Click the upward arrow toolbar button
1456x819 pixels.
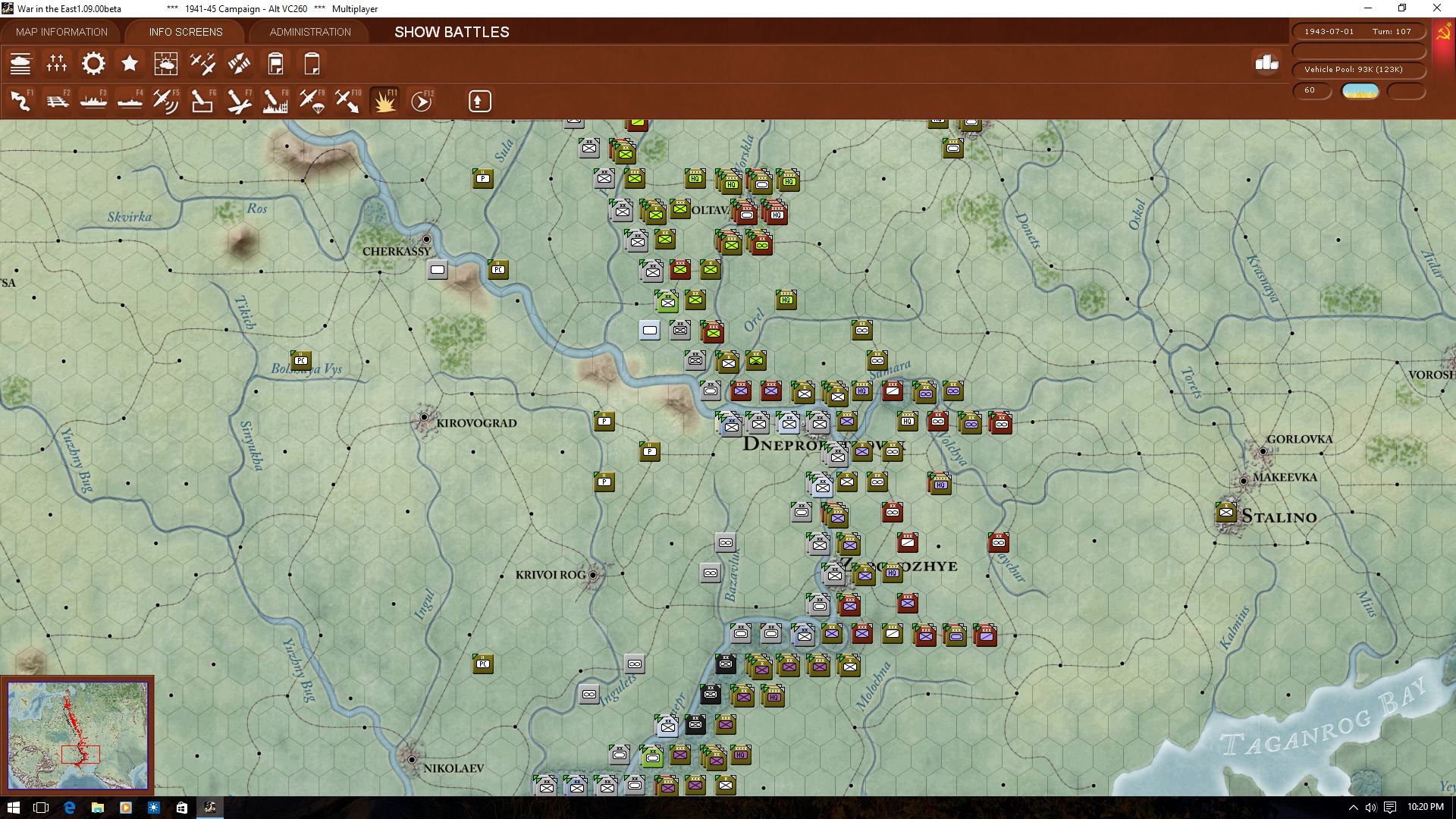pos(479,101)
